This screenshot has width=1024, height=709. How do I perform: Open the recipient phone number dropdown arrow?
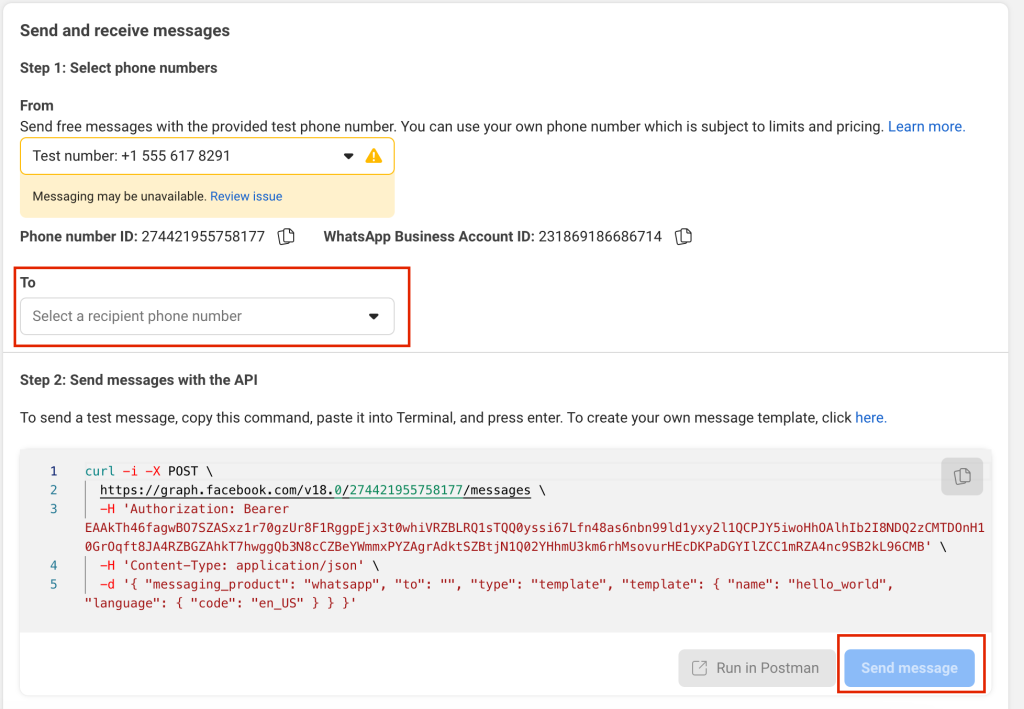374,316
